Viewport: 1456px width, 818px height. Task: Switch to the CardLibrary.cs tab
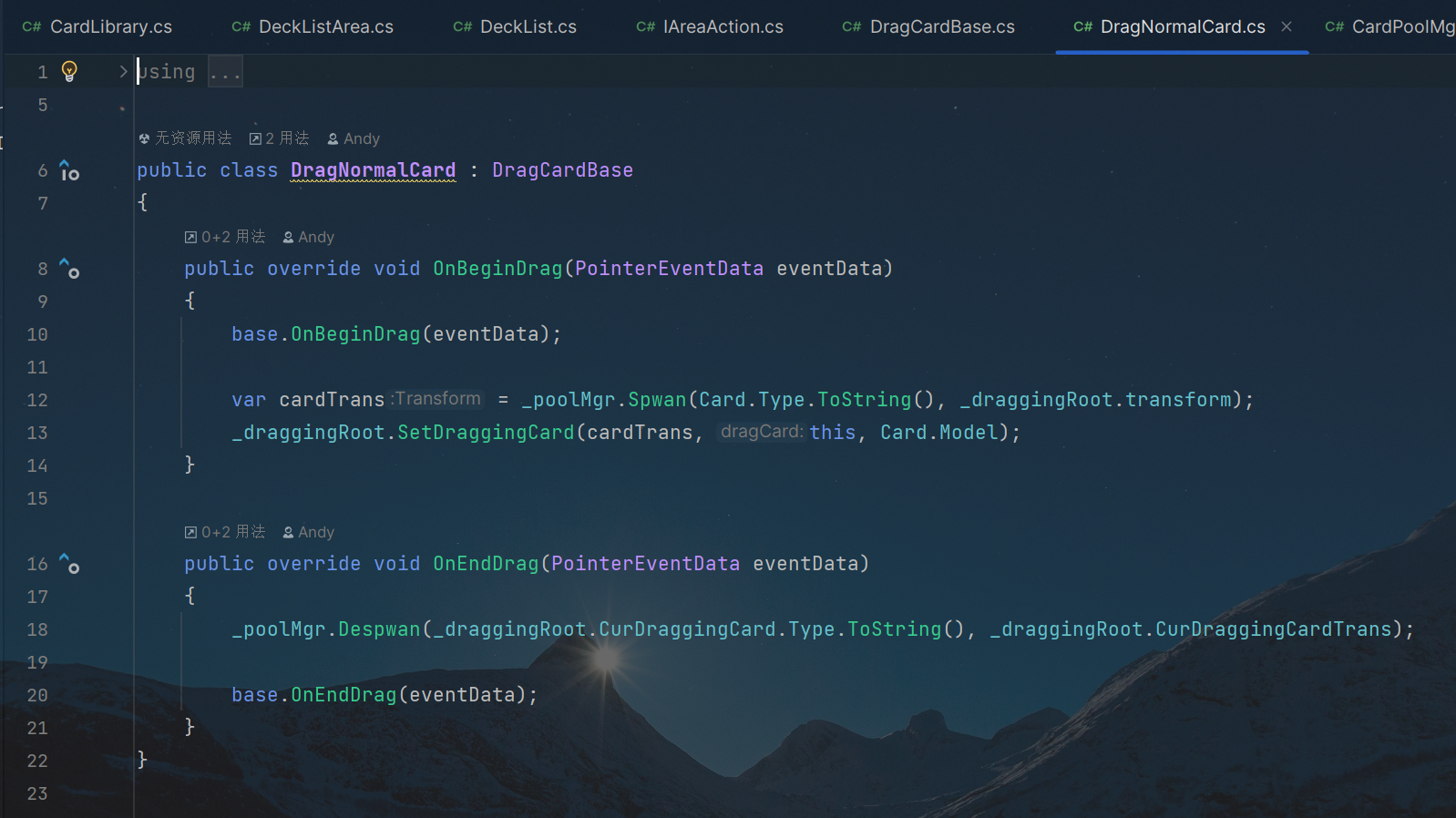97,26
